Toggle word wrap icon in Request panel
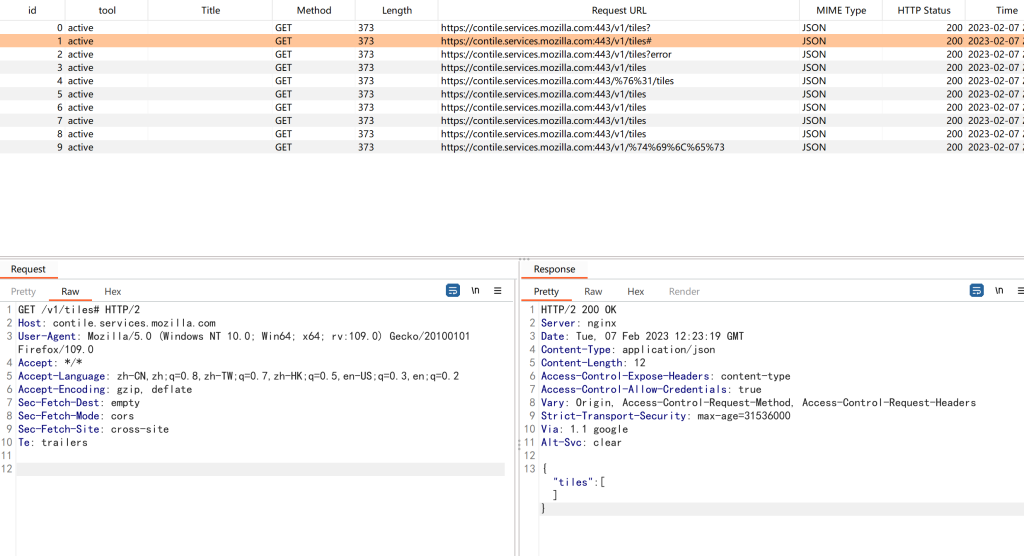The height and width of the screenshot is (556, 1024). [x=453, y=291]
